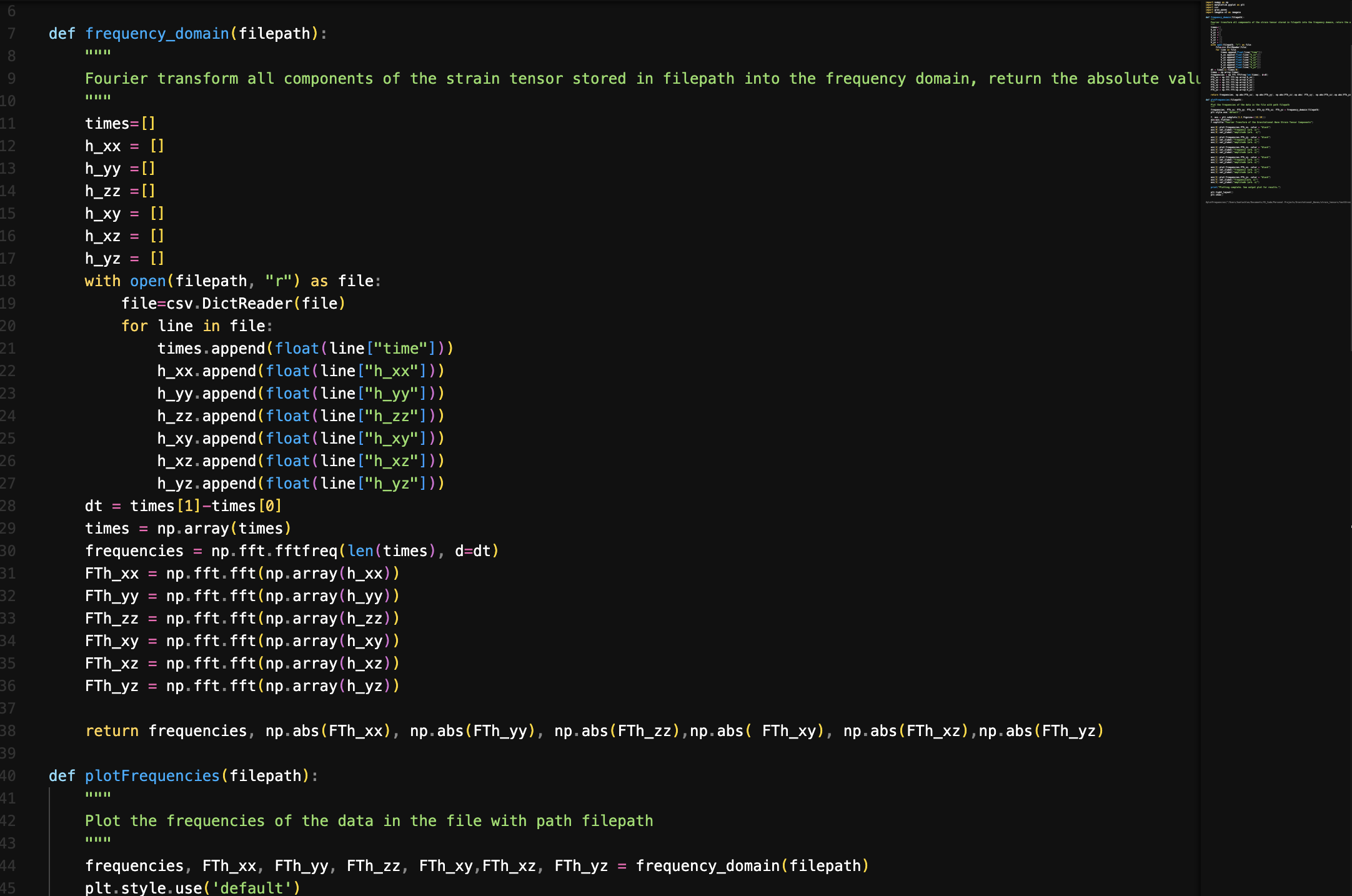Place cursor on the return keyword
Screen dimensions: 1352x896
click(112, 731)
